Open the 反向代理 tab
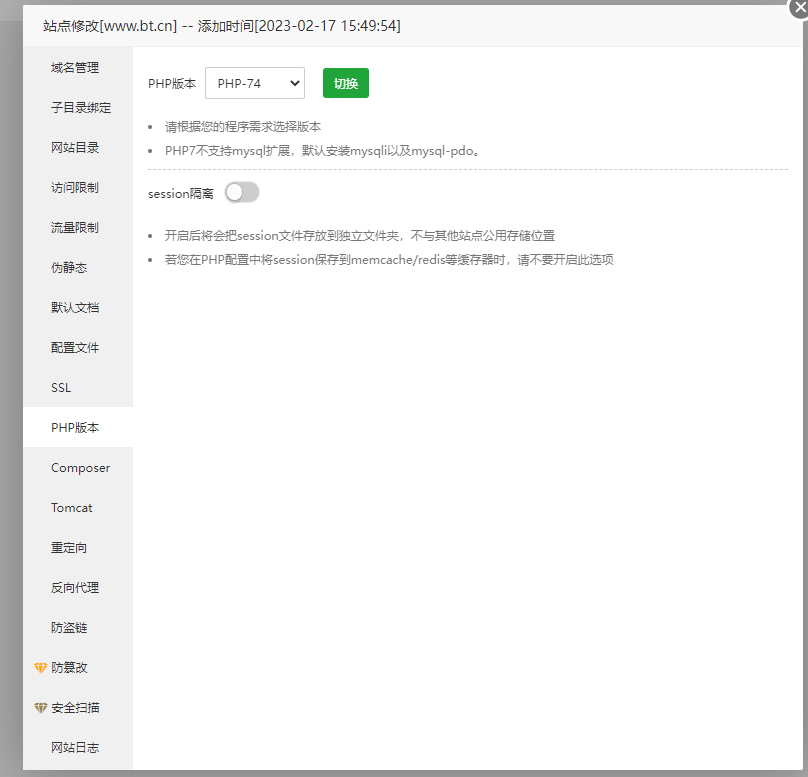Viewport: 808px width, 777px height. [75, 588]
